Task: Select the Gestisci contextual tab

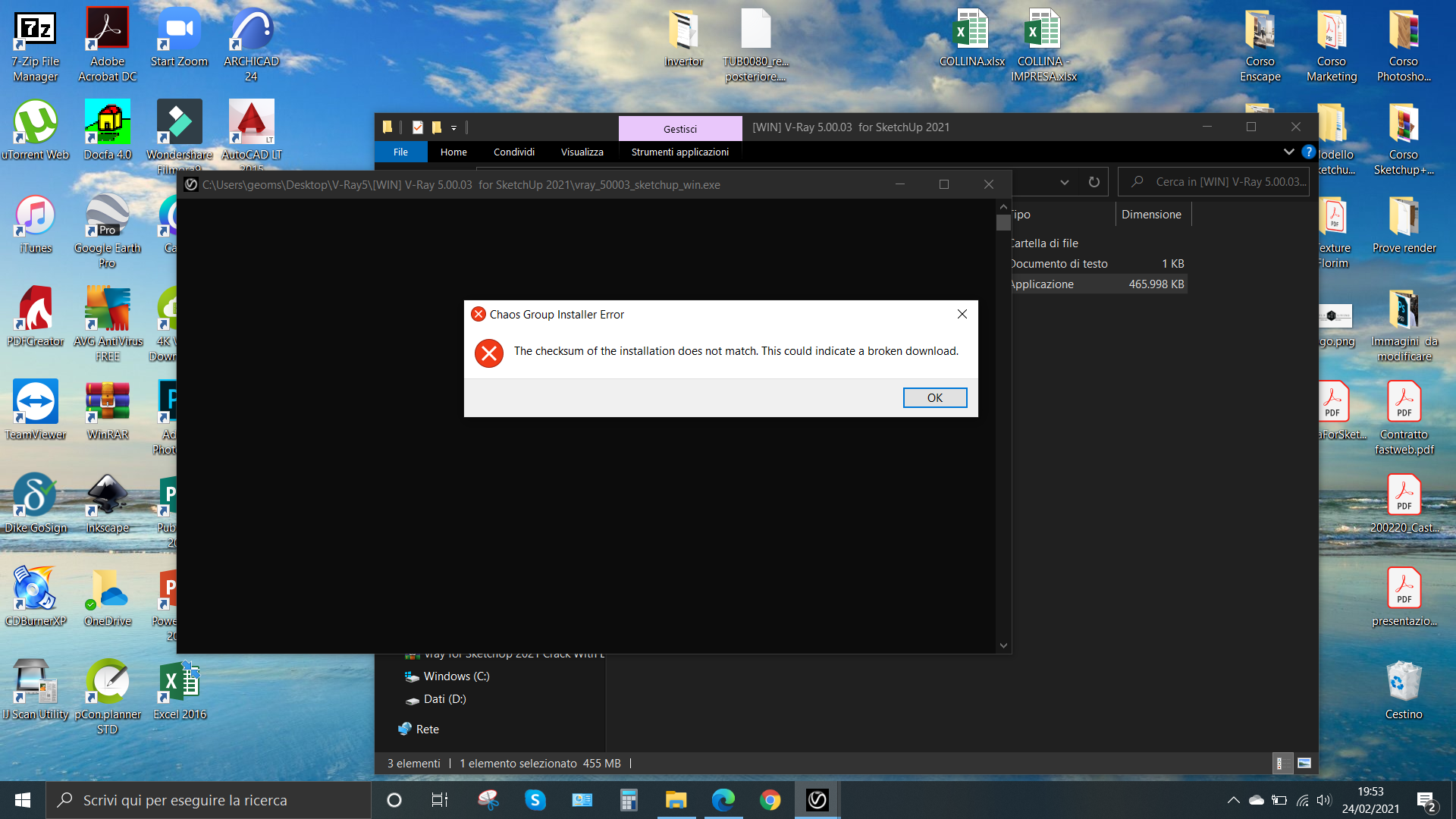Action: pos(679,128)
